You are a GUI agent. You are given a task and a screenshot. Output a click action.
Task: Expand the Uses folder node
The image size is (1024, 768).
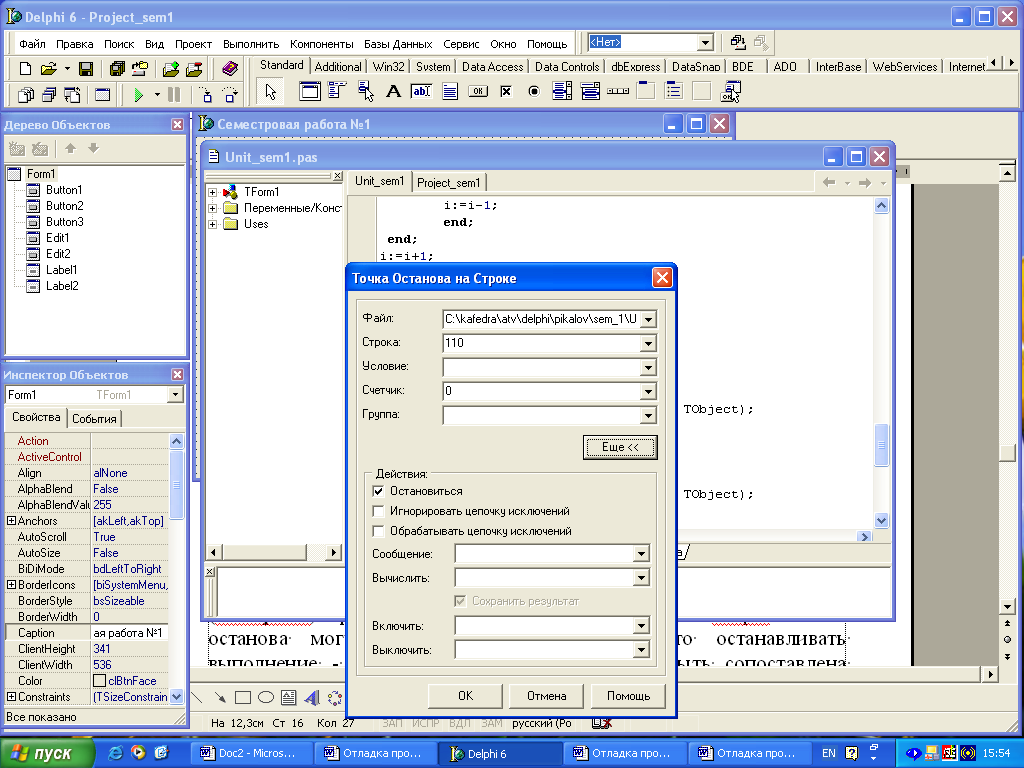click(212, 224)
